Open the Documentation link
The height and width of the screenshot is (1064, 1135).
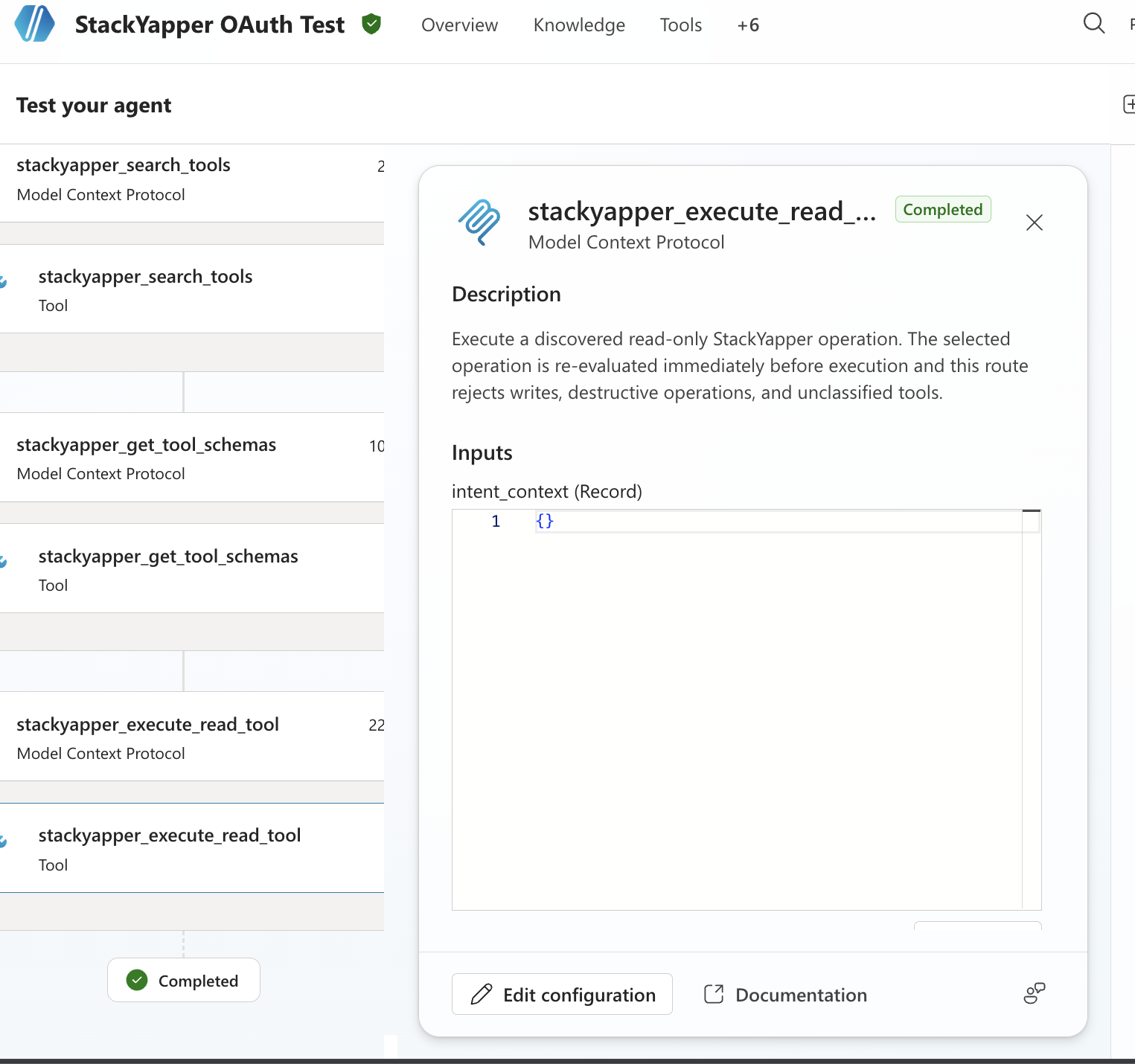click(x=785, y=994)
